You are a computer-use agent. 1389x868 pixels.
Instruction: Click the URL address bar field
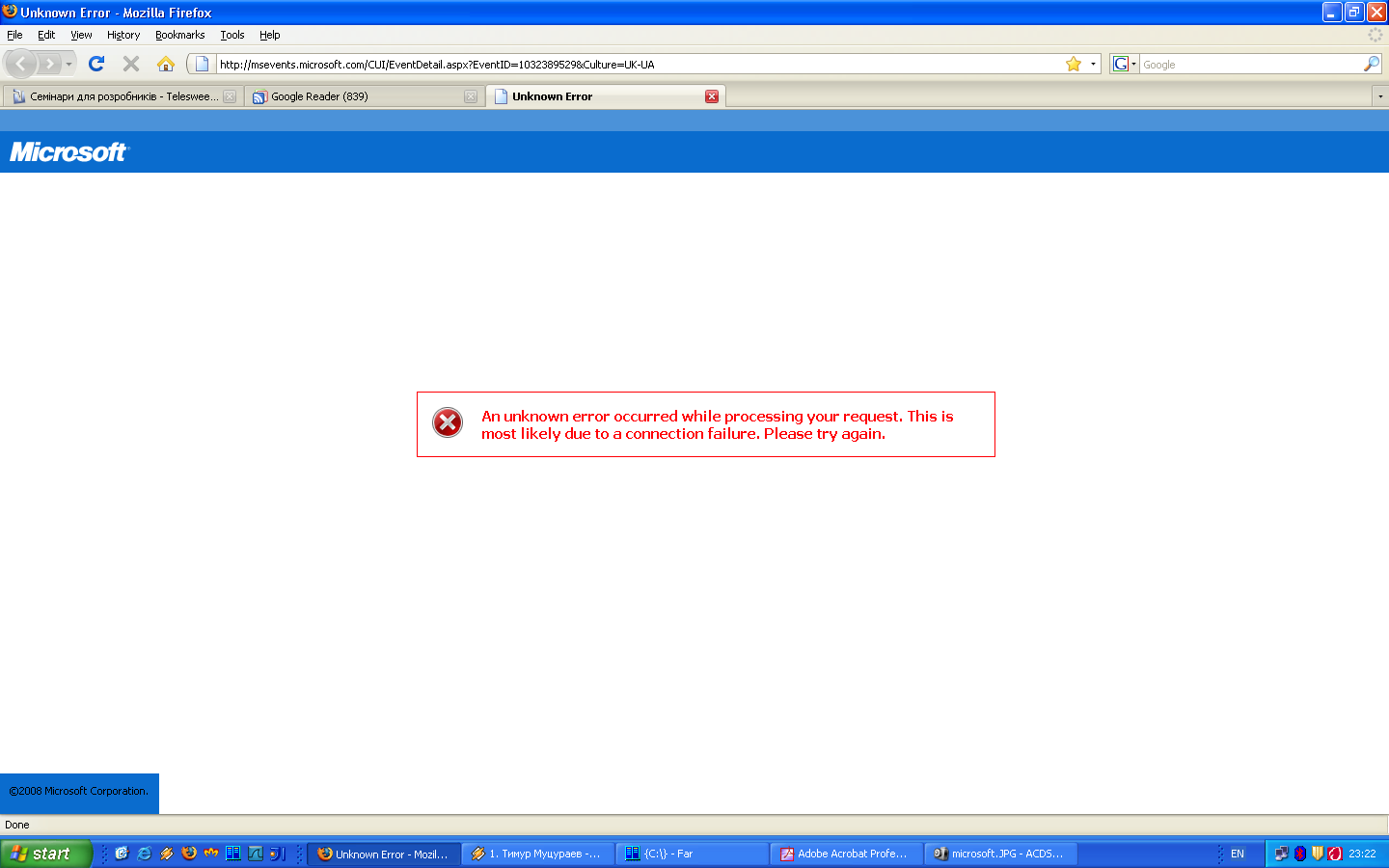coord(637,65)
